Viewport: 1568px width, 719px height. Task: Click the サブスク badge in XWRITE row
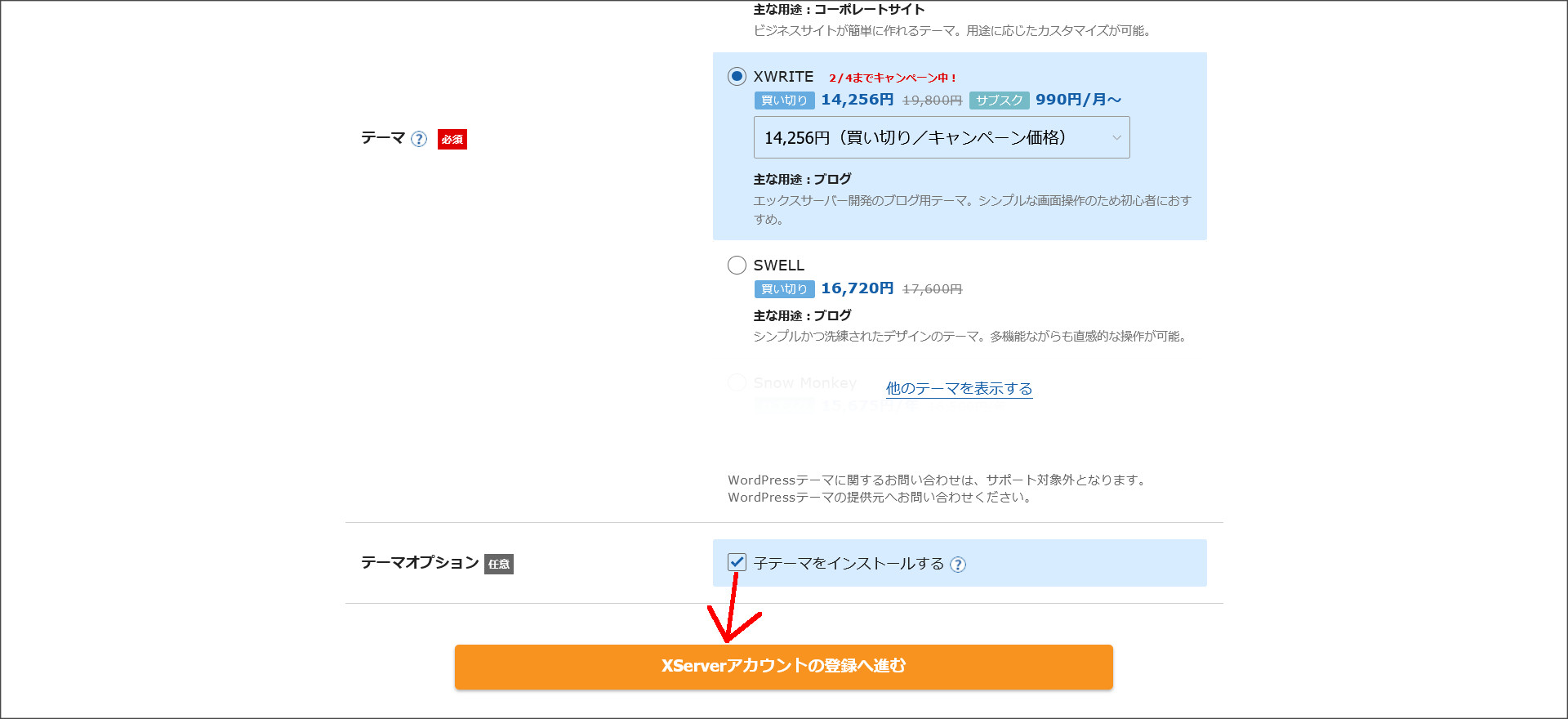click(1000, 100)
